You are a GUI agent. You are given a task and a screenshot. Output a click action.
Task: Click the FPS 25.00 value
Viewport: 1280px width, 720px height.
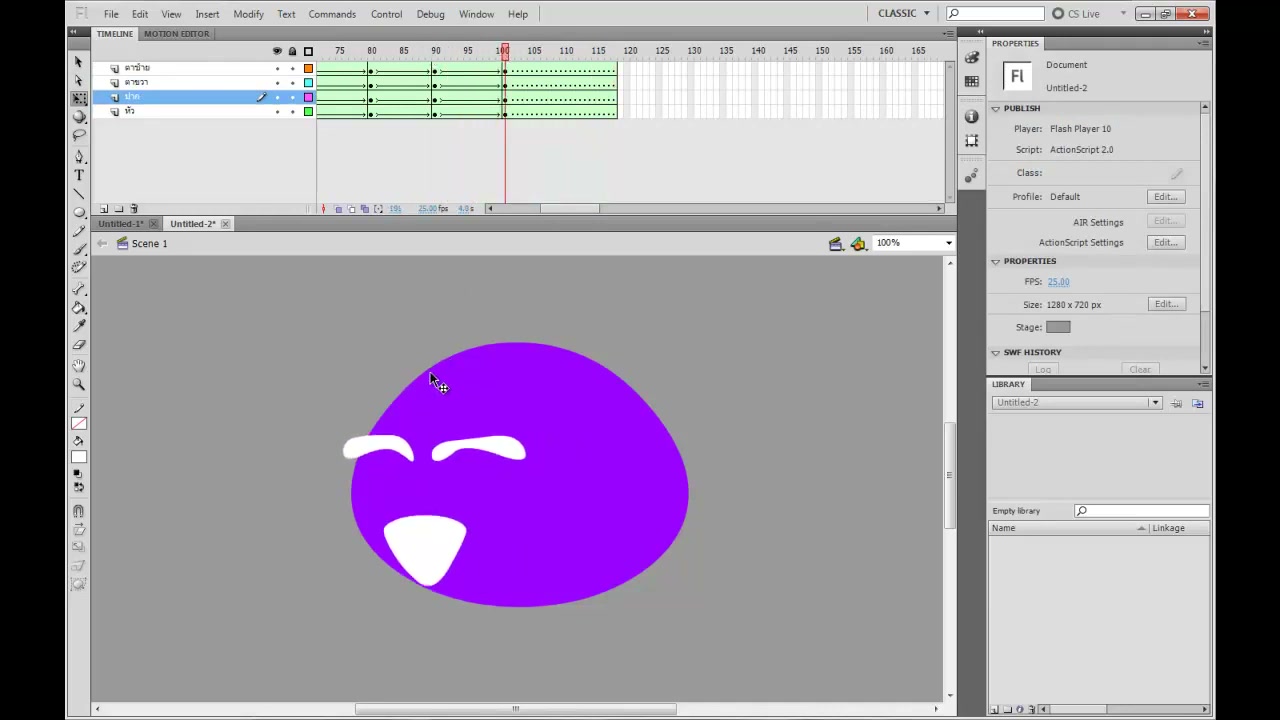coord(1058,282)
